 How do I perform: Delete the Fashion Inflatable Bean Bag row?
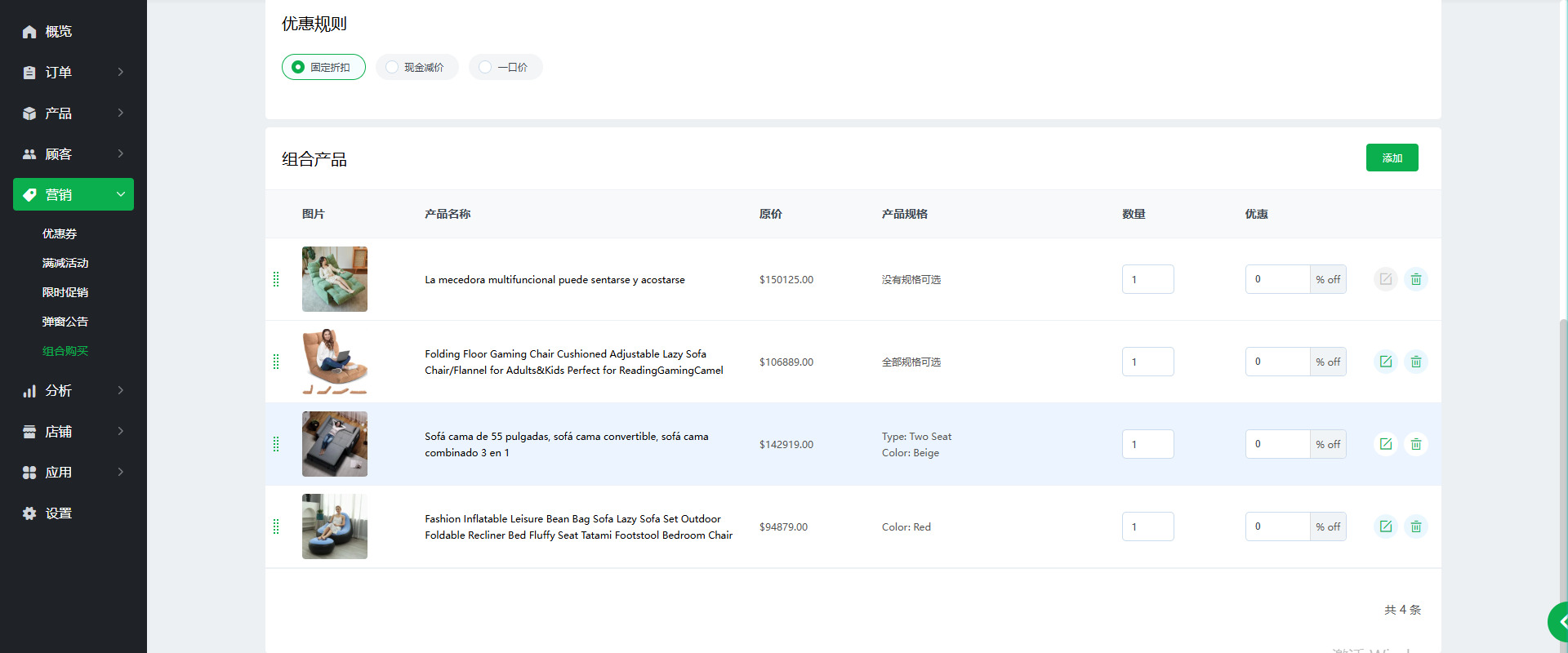coord(1415,526)
